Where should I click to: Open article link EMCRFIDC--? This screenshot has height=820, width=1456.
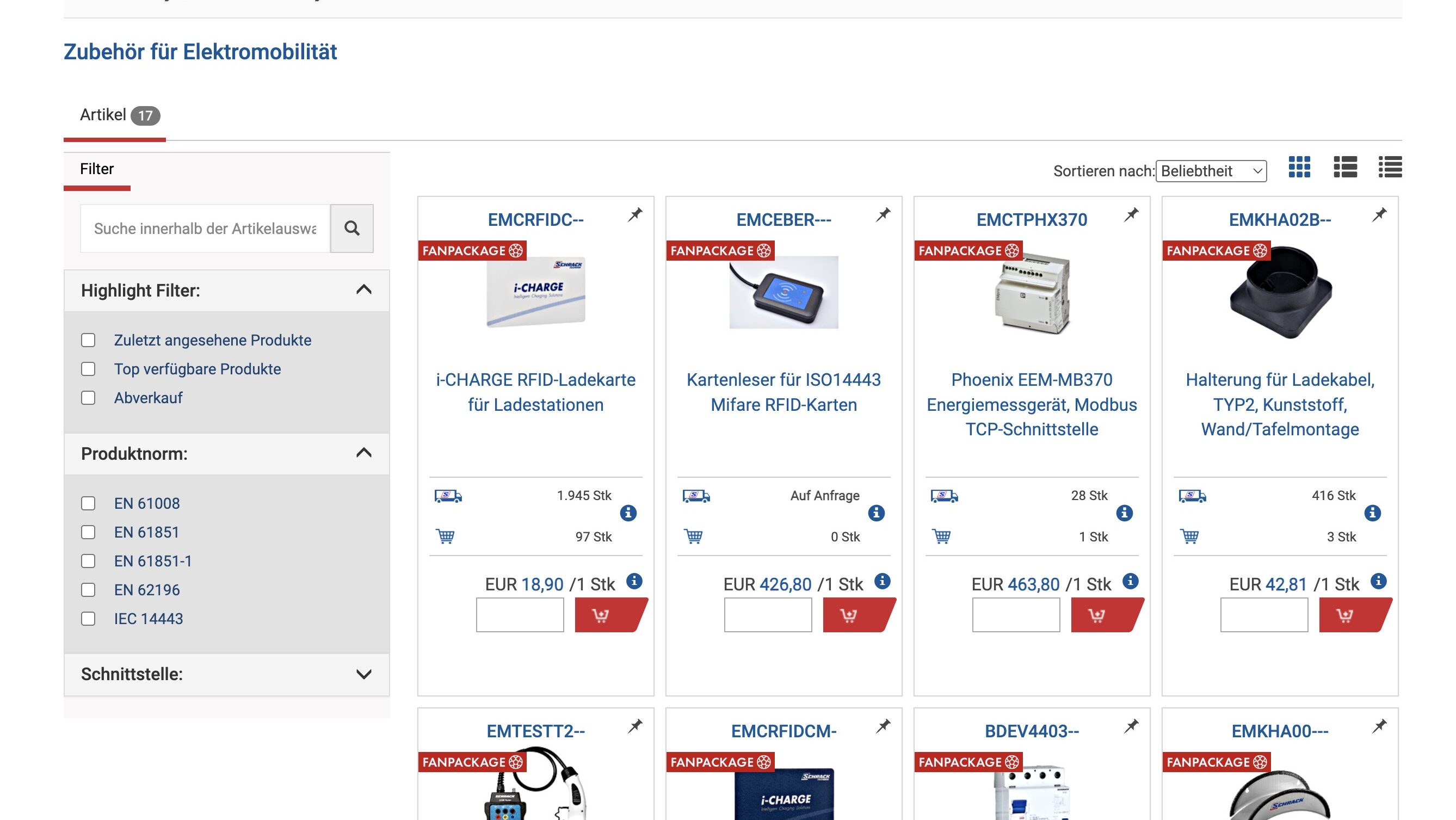coord(535,220)
